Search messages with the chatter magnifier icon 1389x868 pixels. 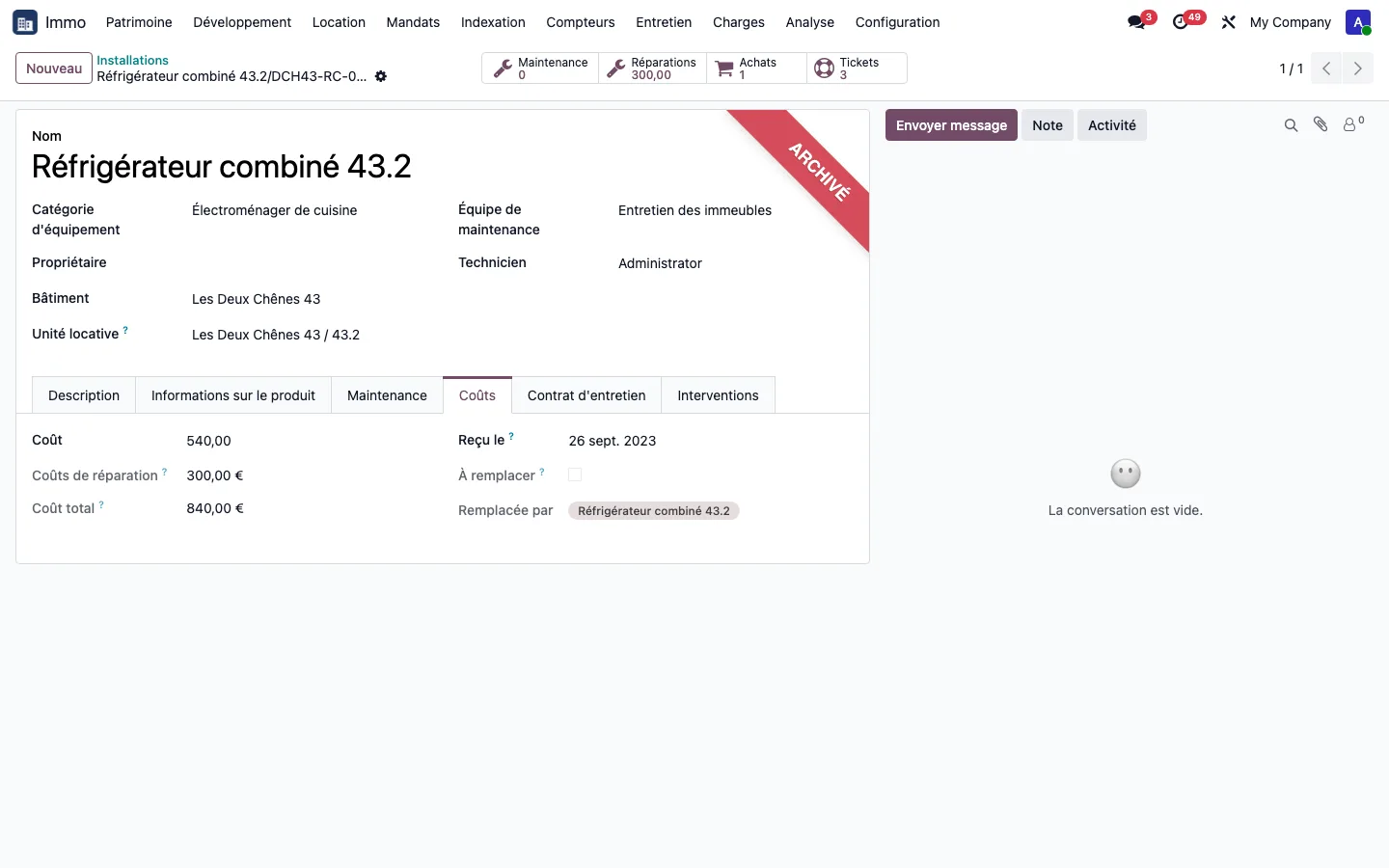pos(1291,125)
